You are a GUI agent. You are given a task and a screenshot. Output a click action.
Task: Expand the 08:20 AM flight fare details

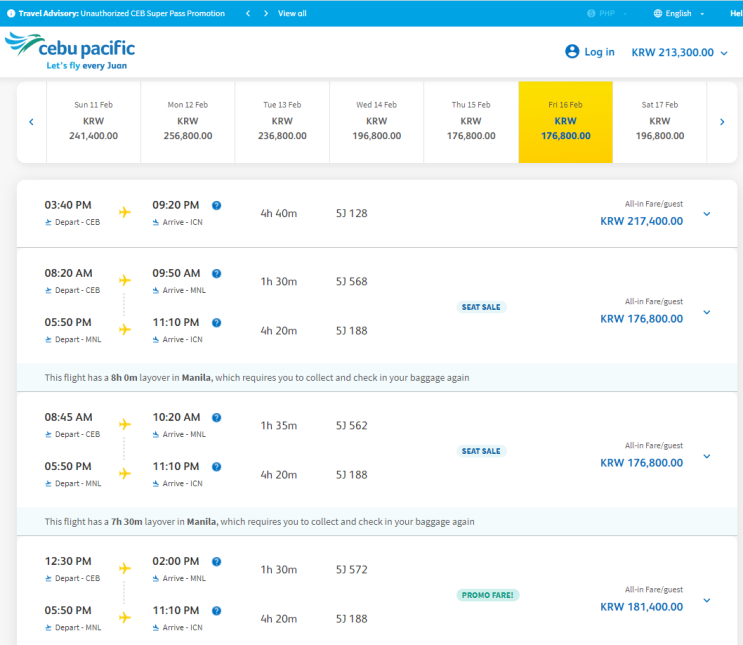click(x=707, y=312)
